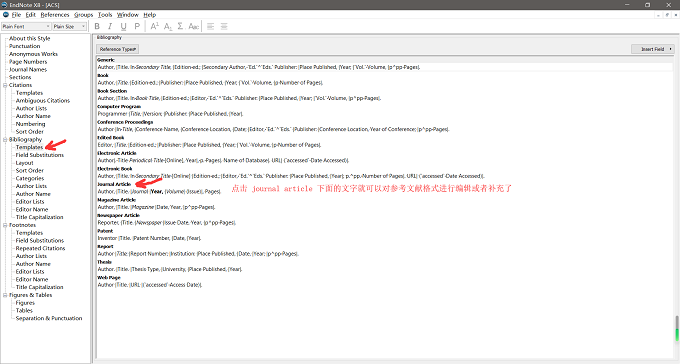Image resolution: width=680 pixels, height=364 pixels.
Task: Open the Reference Types dropdown button
Action: [118, 49]
